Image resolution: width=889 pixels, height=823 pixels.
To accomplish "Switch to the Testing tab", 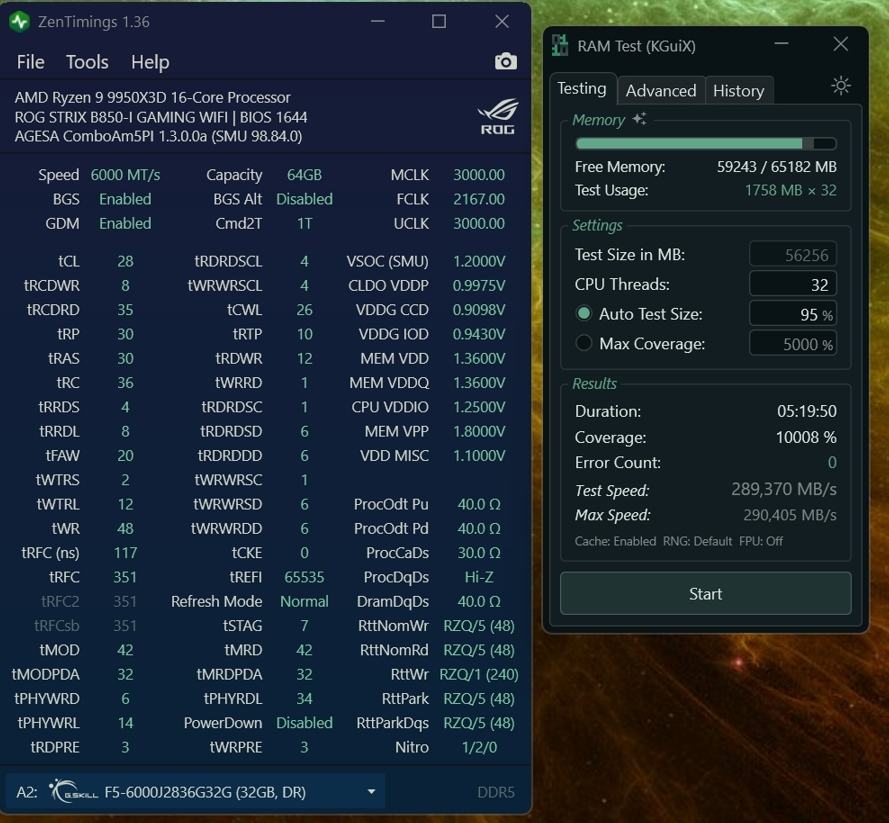I will 582,89.
